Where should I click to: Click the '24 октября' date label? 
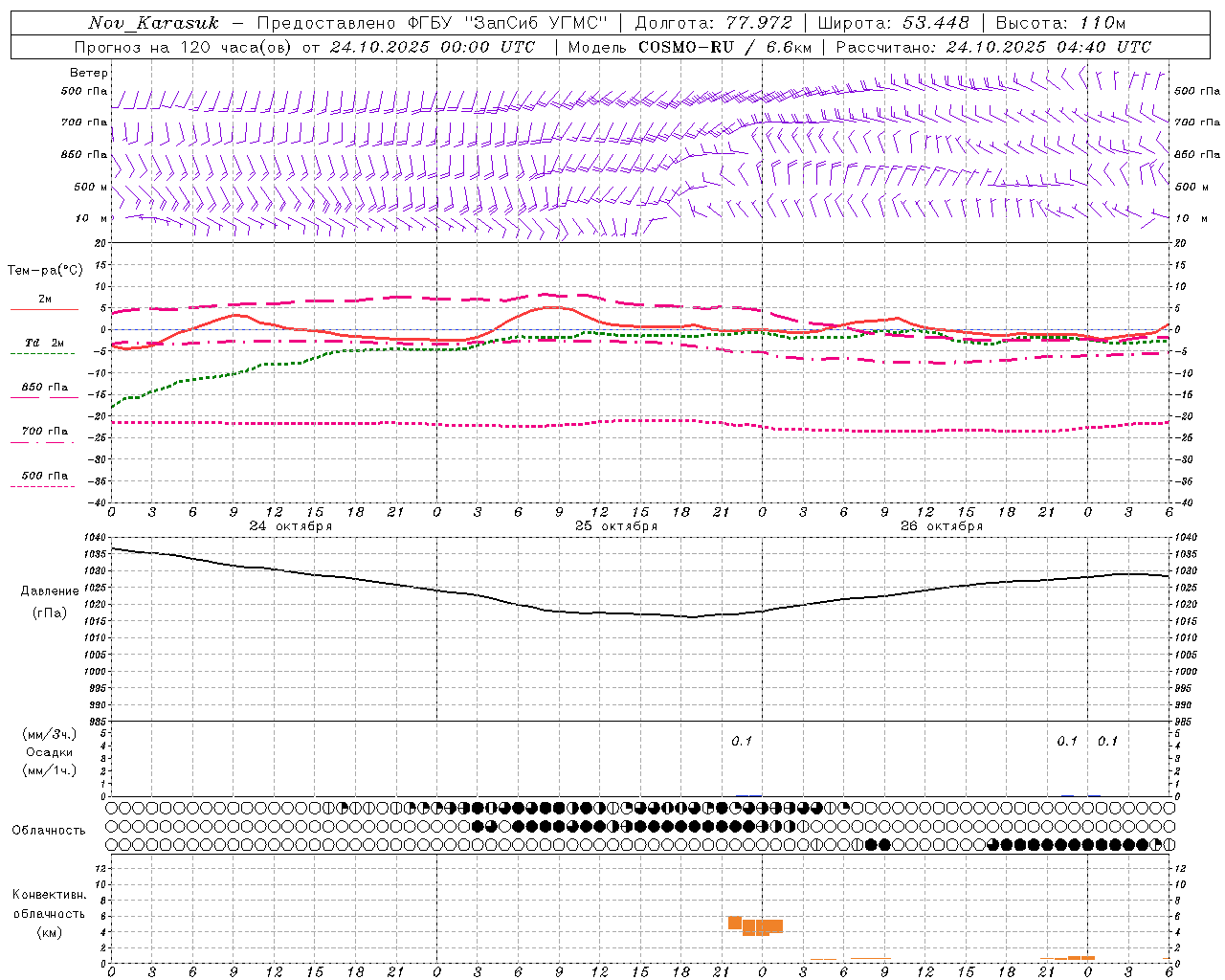[x=291, y=526]
